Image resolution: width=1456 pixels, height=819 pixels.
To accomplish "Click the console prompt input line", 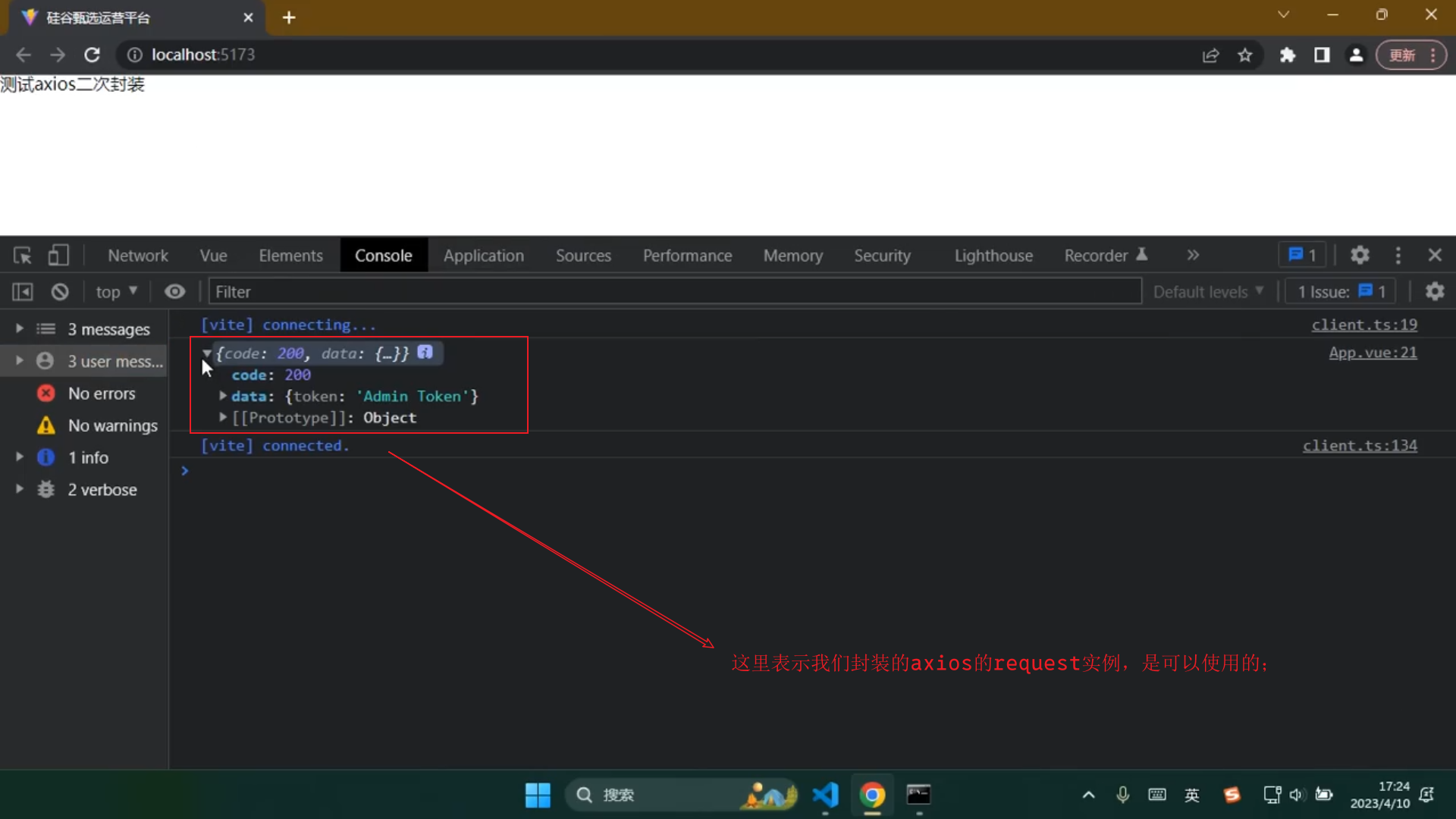I will 811,471.
